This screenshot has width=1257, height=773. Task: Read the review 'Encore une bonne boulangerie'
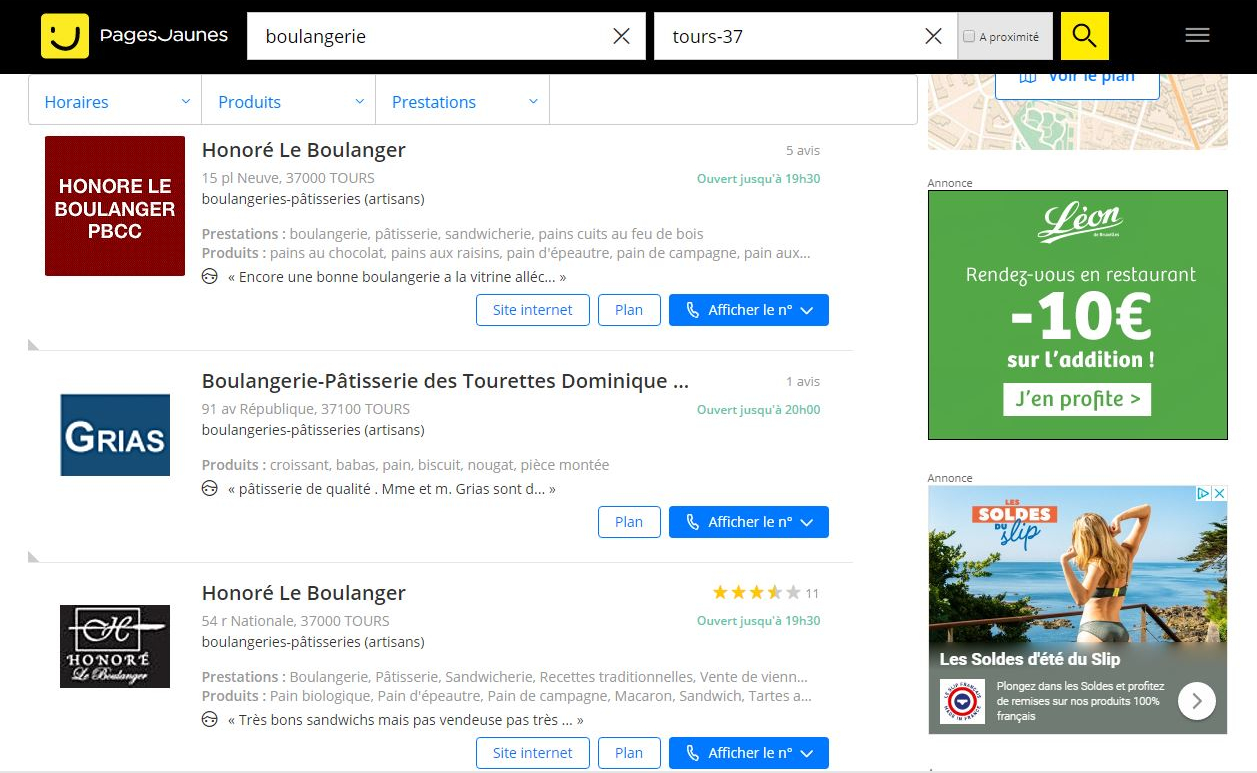click(x=397, y=277)
